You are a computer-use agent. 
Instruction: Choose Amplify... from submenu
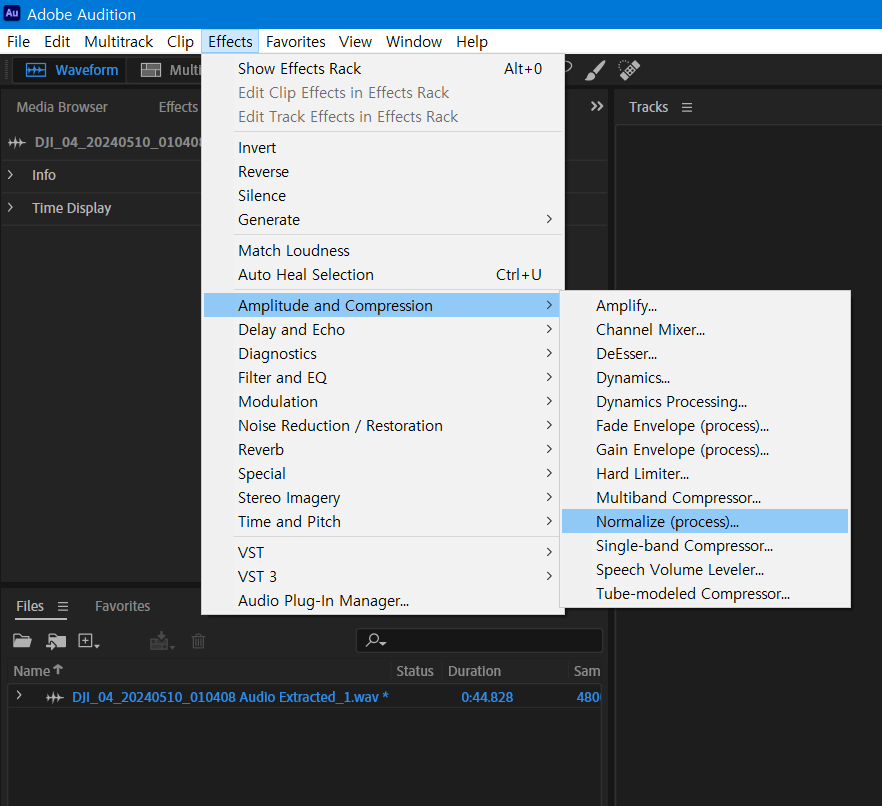pos(705,305)
